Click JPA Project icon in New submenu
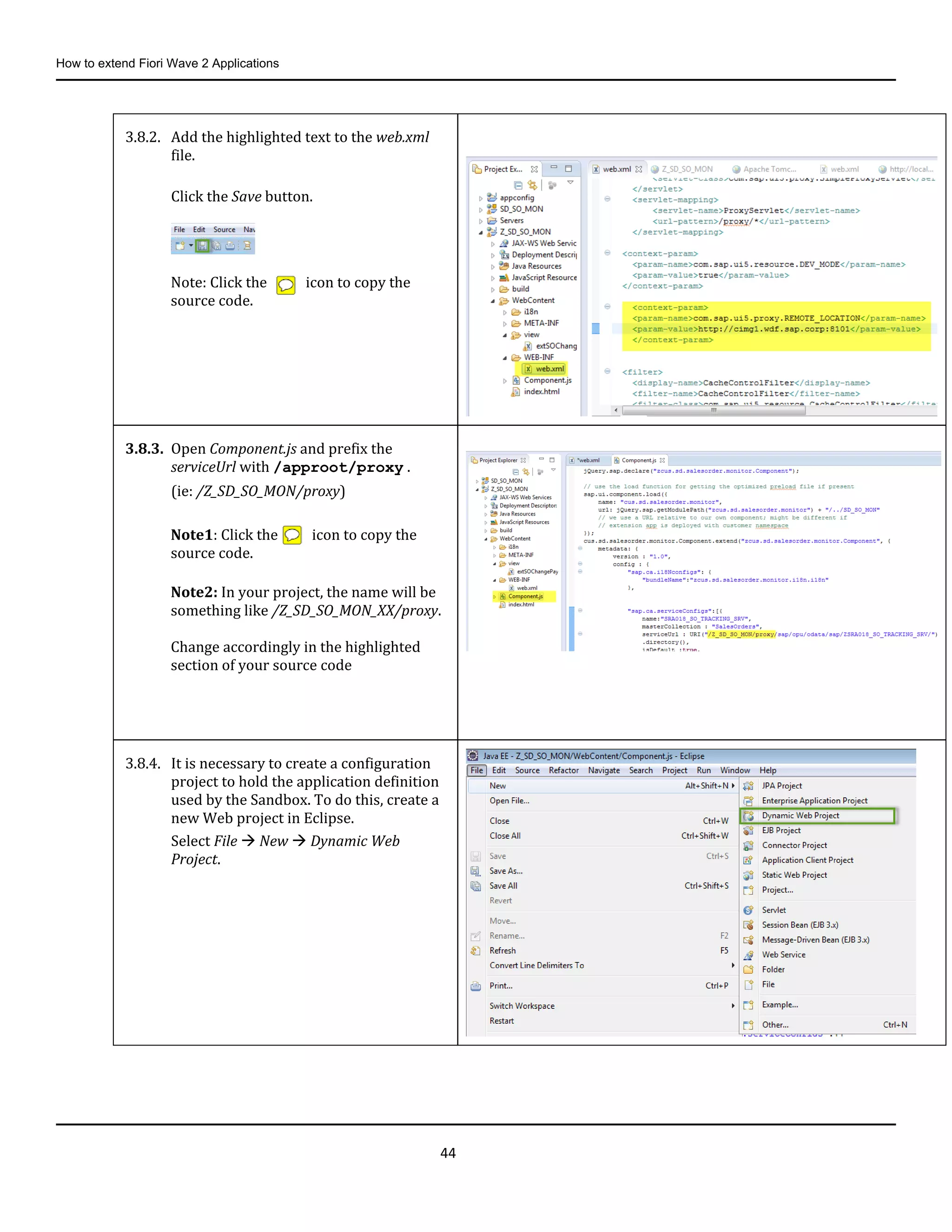The height and width of the screenshot is (1232, 952). [x=748, y=786]
